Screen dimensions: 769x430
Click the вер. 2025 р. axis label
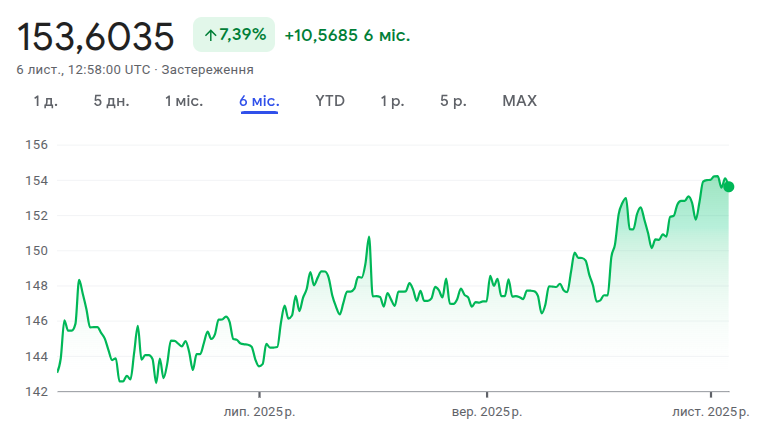(x=487, y=413)
